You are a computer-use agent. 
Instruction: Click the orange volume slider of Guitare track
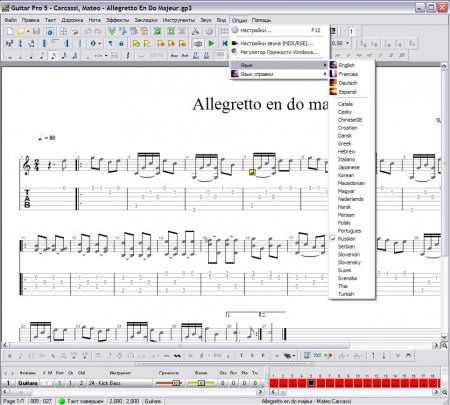click(x=169, y=383)
